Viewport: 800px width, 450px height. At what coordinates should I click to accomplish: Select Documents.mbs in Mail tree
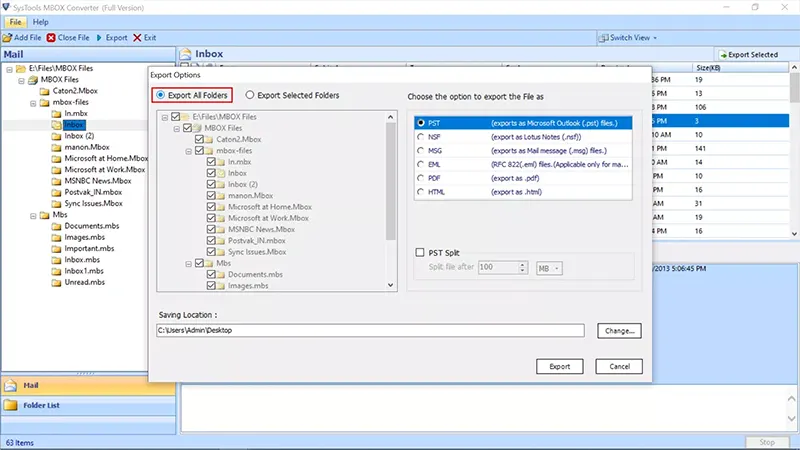tap(92, 226)
